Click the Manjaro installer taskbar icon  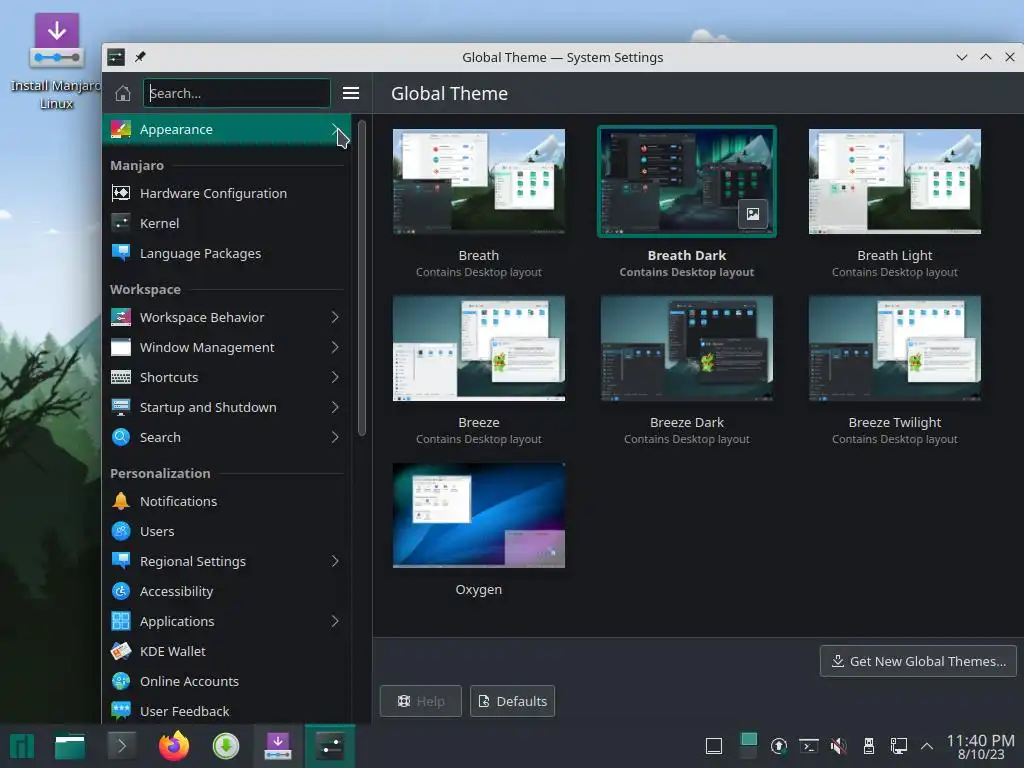point(278,746)
